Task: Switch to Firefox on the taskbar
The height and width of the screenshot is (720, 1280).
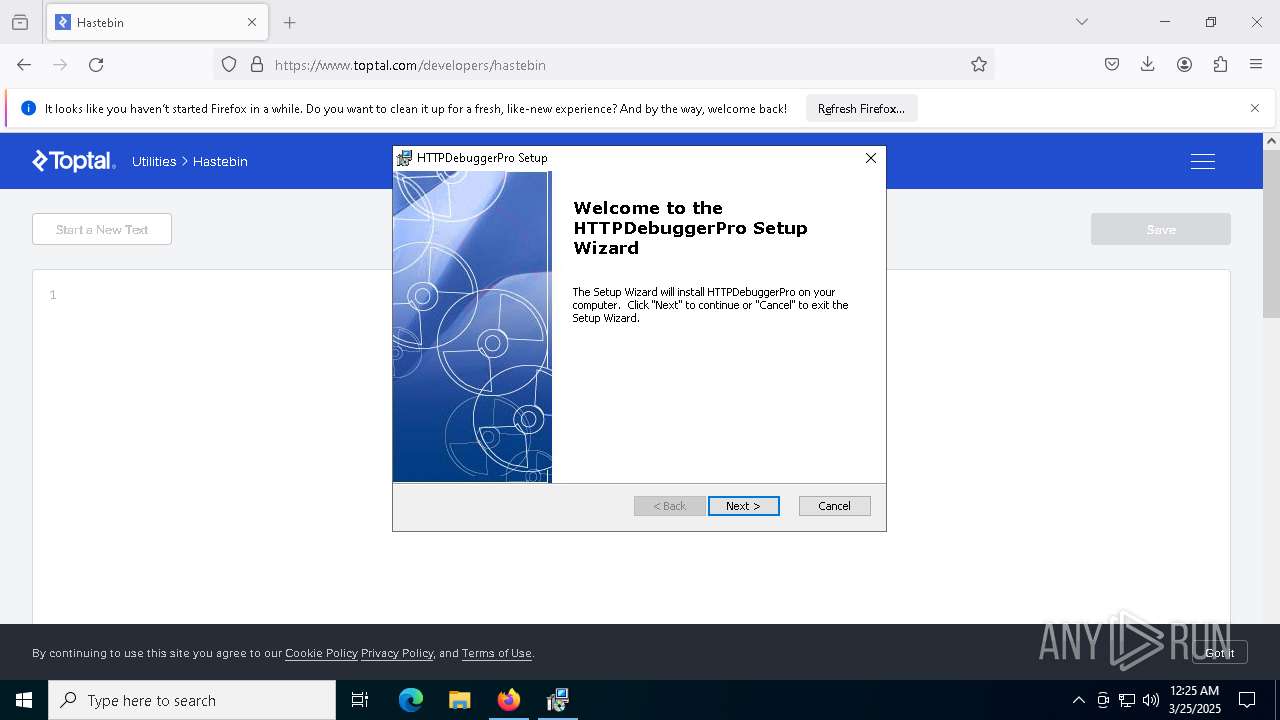Action: (x=509, y=700)
